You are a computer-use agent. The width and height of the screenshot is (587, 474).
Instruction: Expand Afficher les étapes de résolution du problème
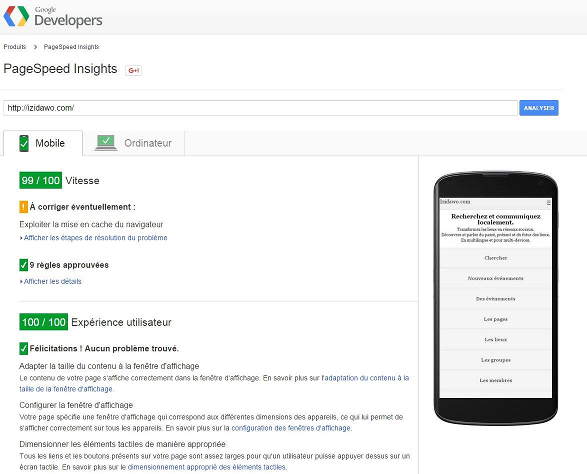[94, 238]
